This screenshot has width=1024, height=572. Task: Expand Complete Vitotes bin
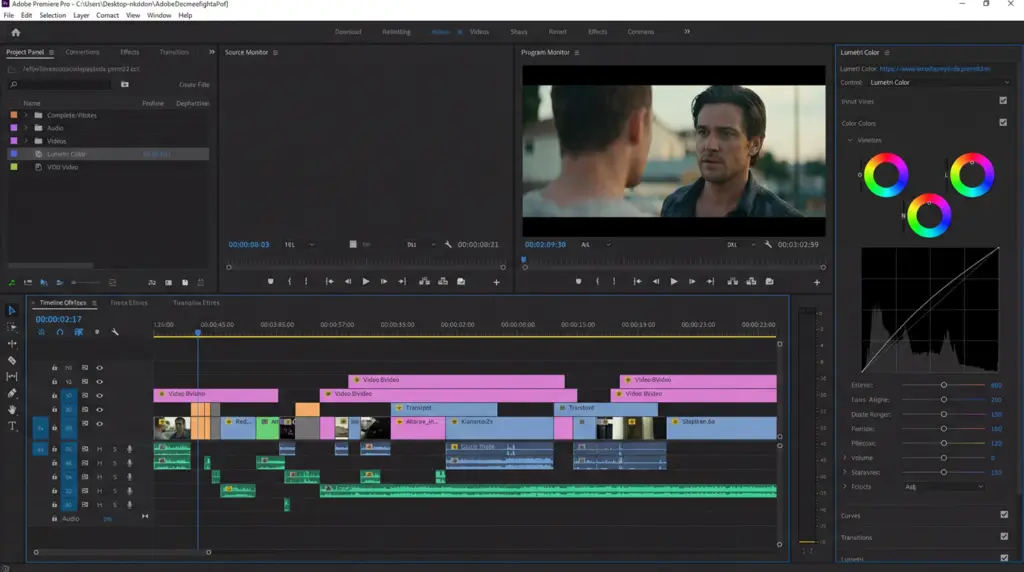(26, 115)
